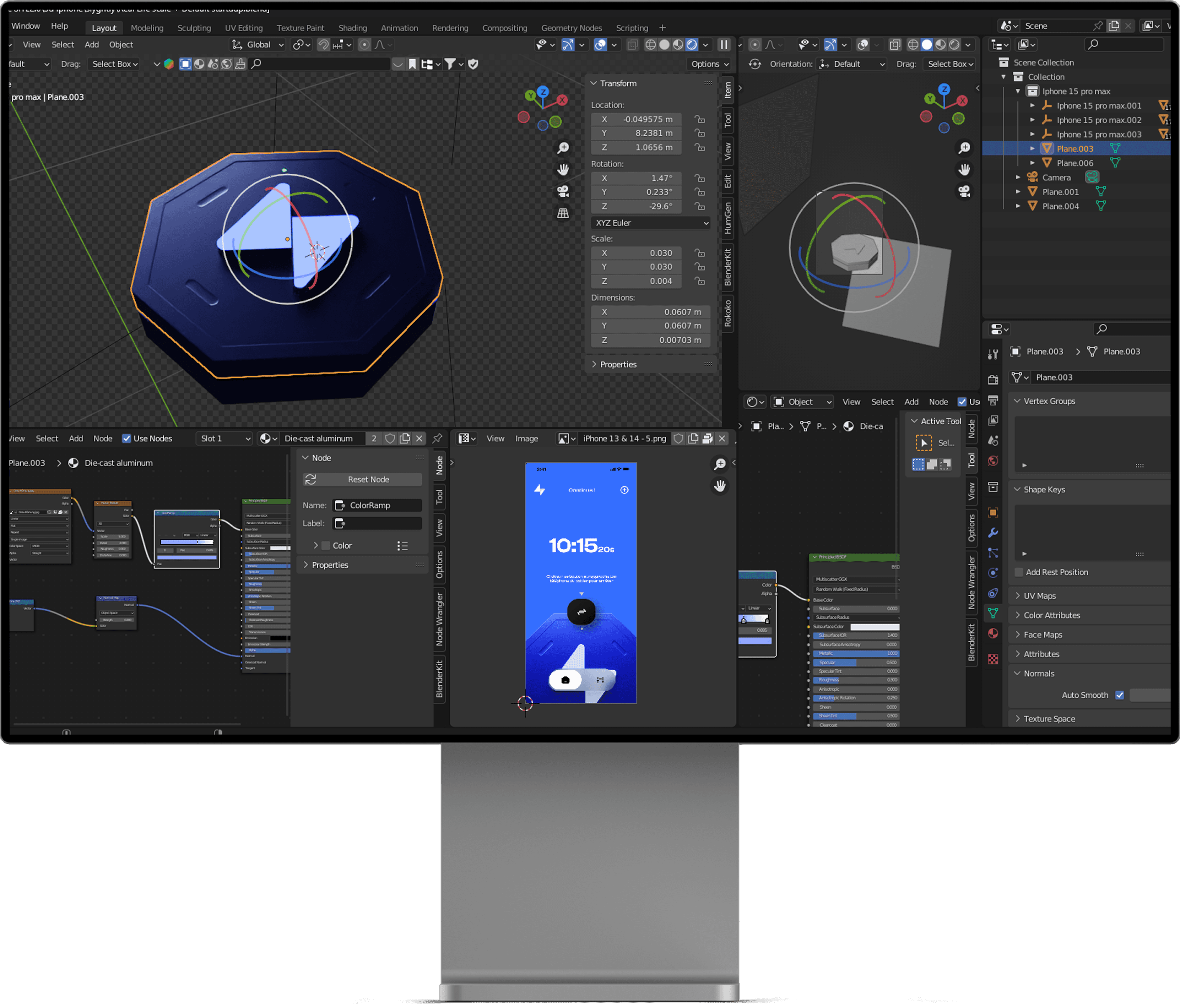Open the XYZ Euler rotation mode dropdown

[650, 223]
